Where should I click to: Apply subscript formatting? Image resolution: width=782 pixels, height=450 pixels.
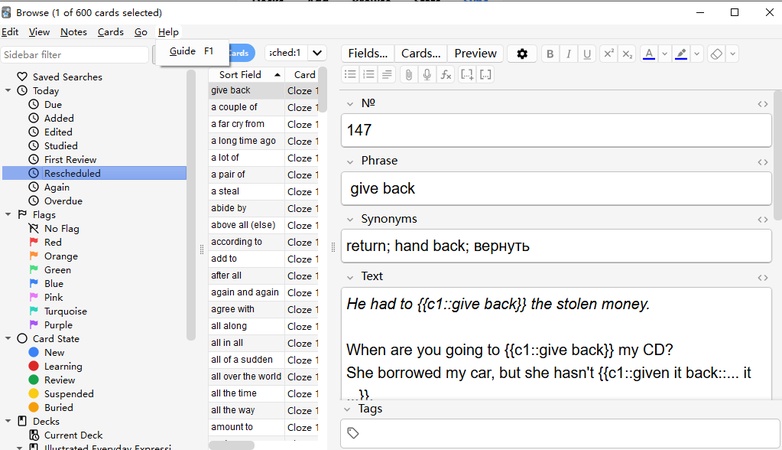tap(627, 54)
